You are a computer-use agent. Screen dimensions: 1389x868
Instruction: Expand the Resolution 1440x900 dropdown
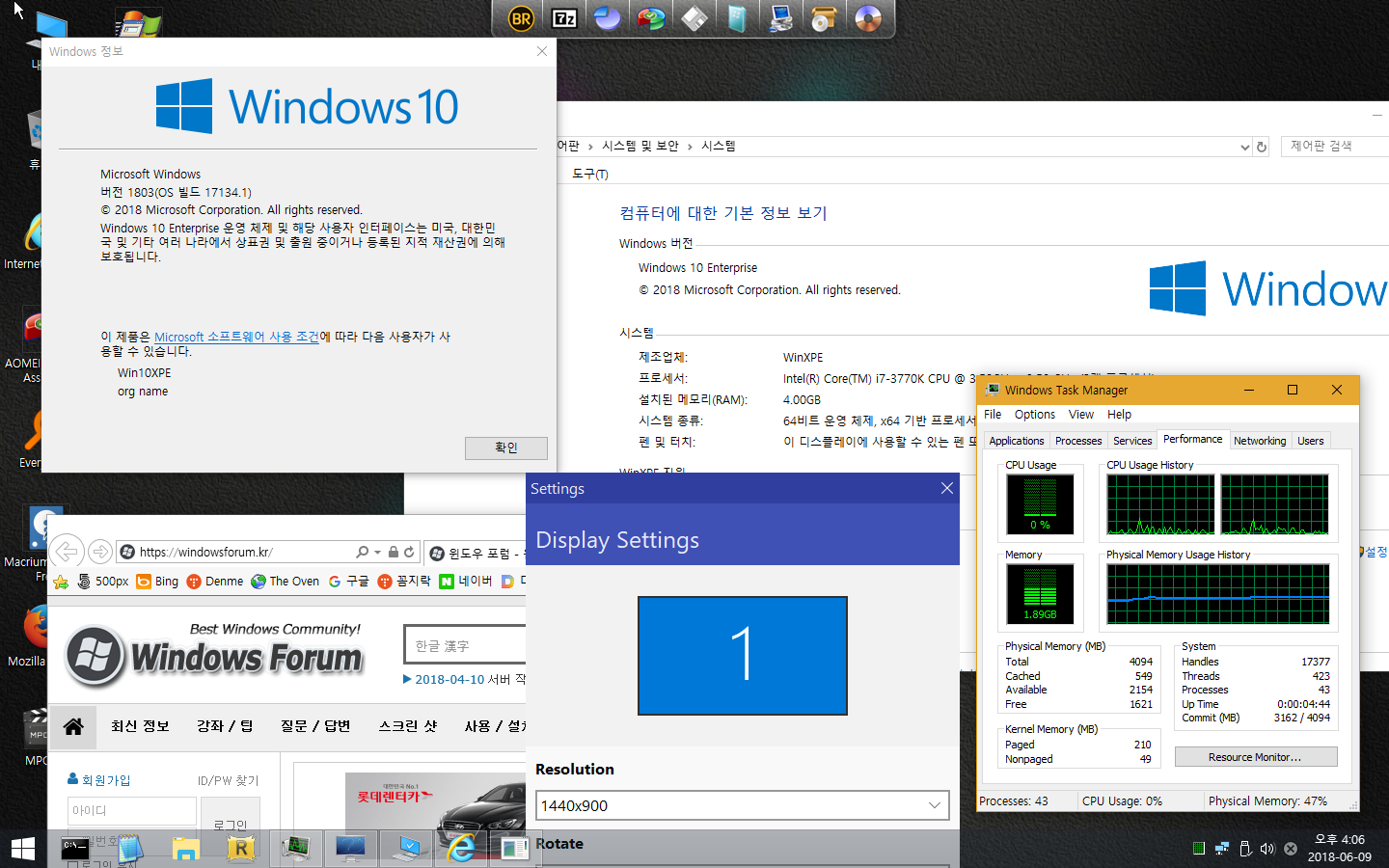click(743, 805)
